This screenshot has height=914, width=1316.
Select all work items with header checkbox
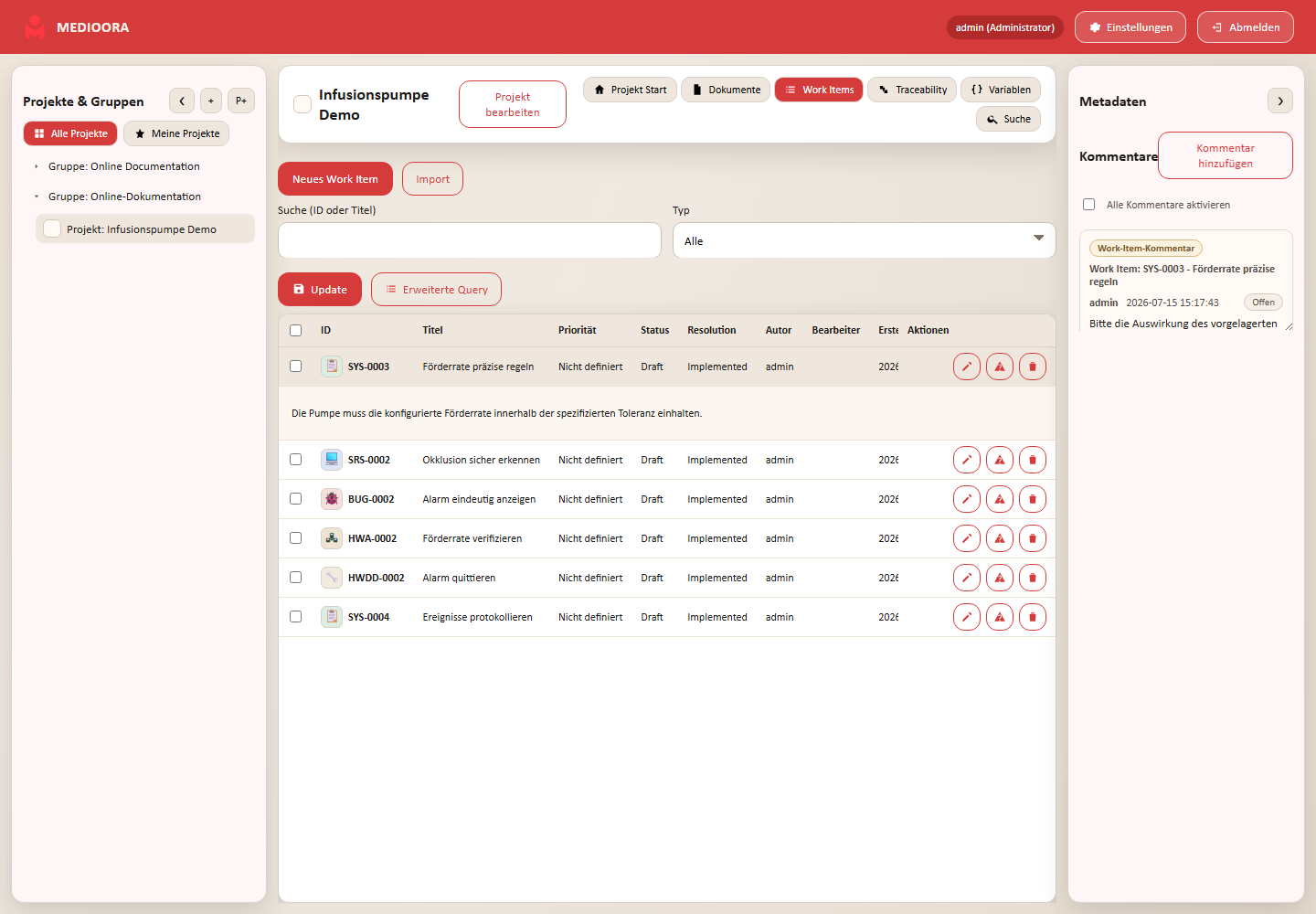(x=295, y=331)
